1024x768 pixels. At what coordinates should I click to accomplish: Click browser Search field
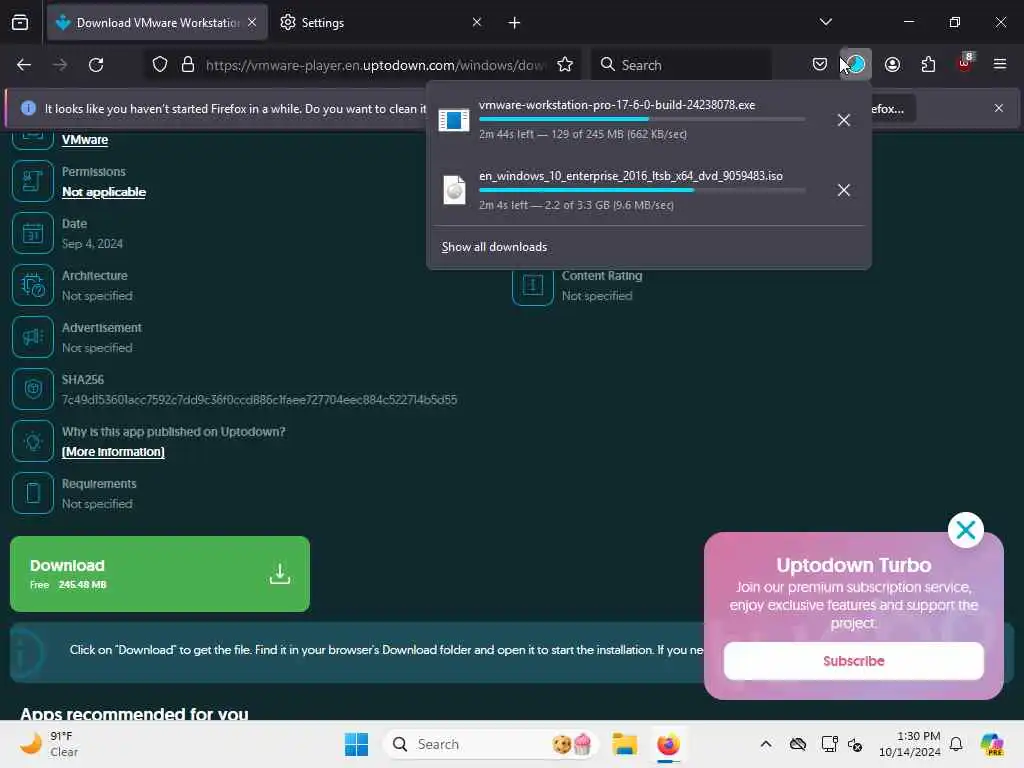[682, 65]
